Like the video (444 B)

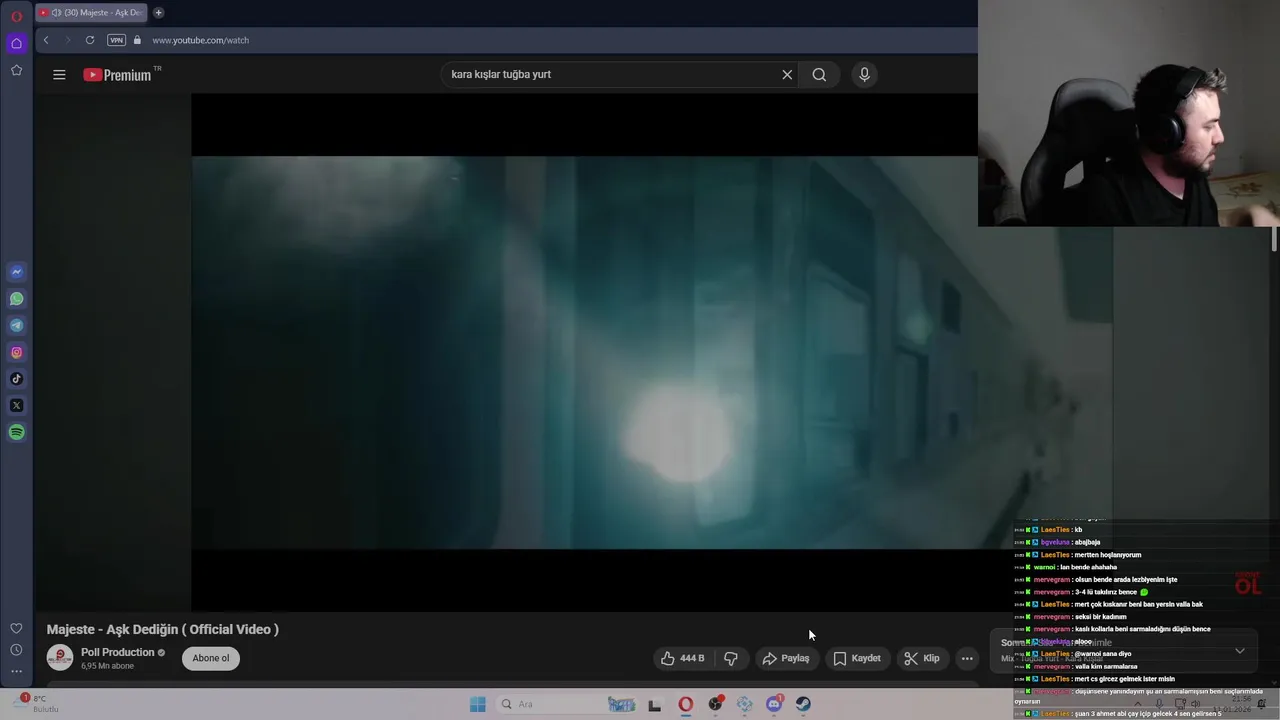tap(682, 658)
